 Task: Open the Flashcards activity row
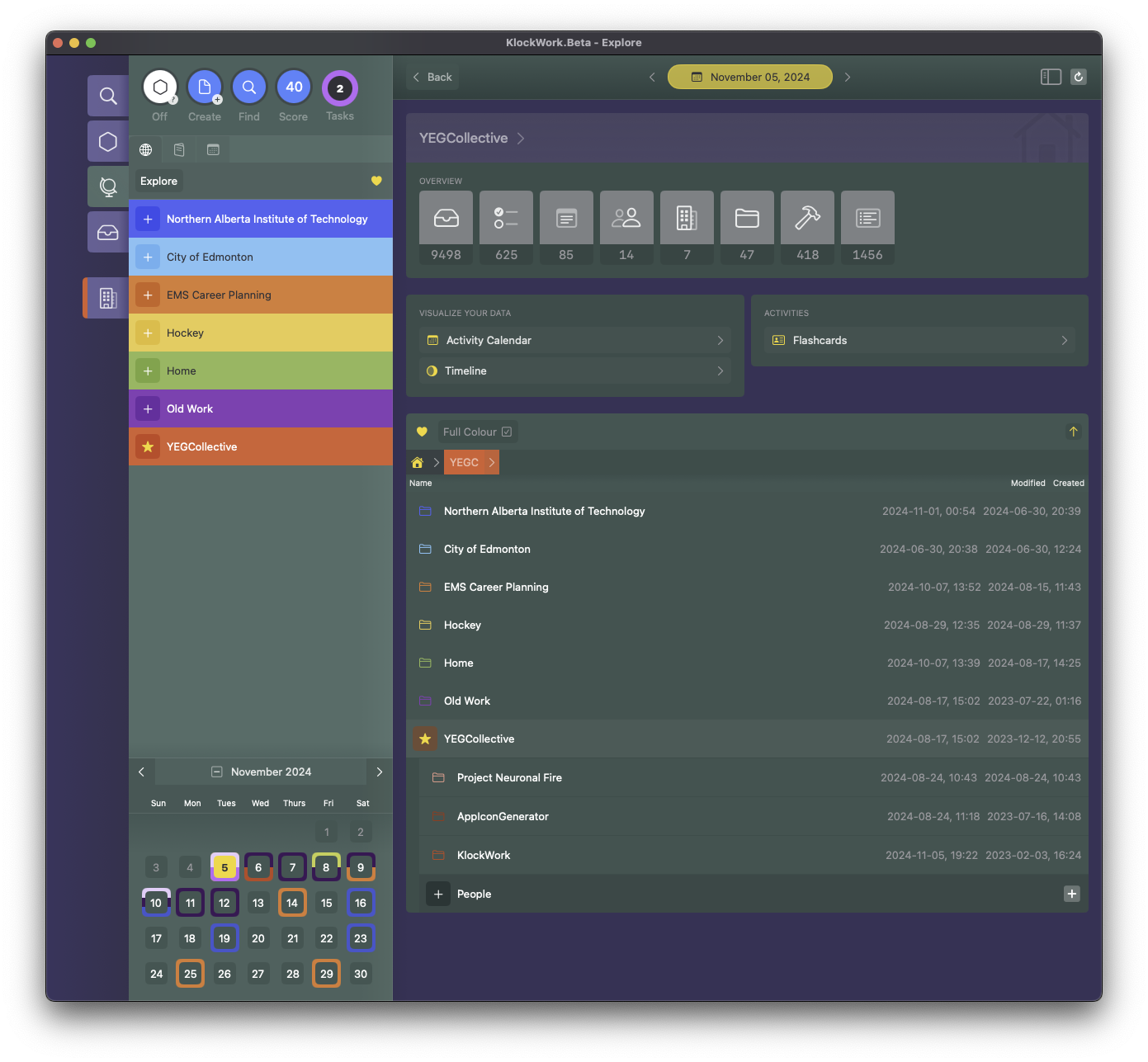(x=919, y=340)
